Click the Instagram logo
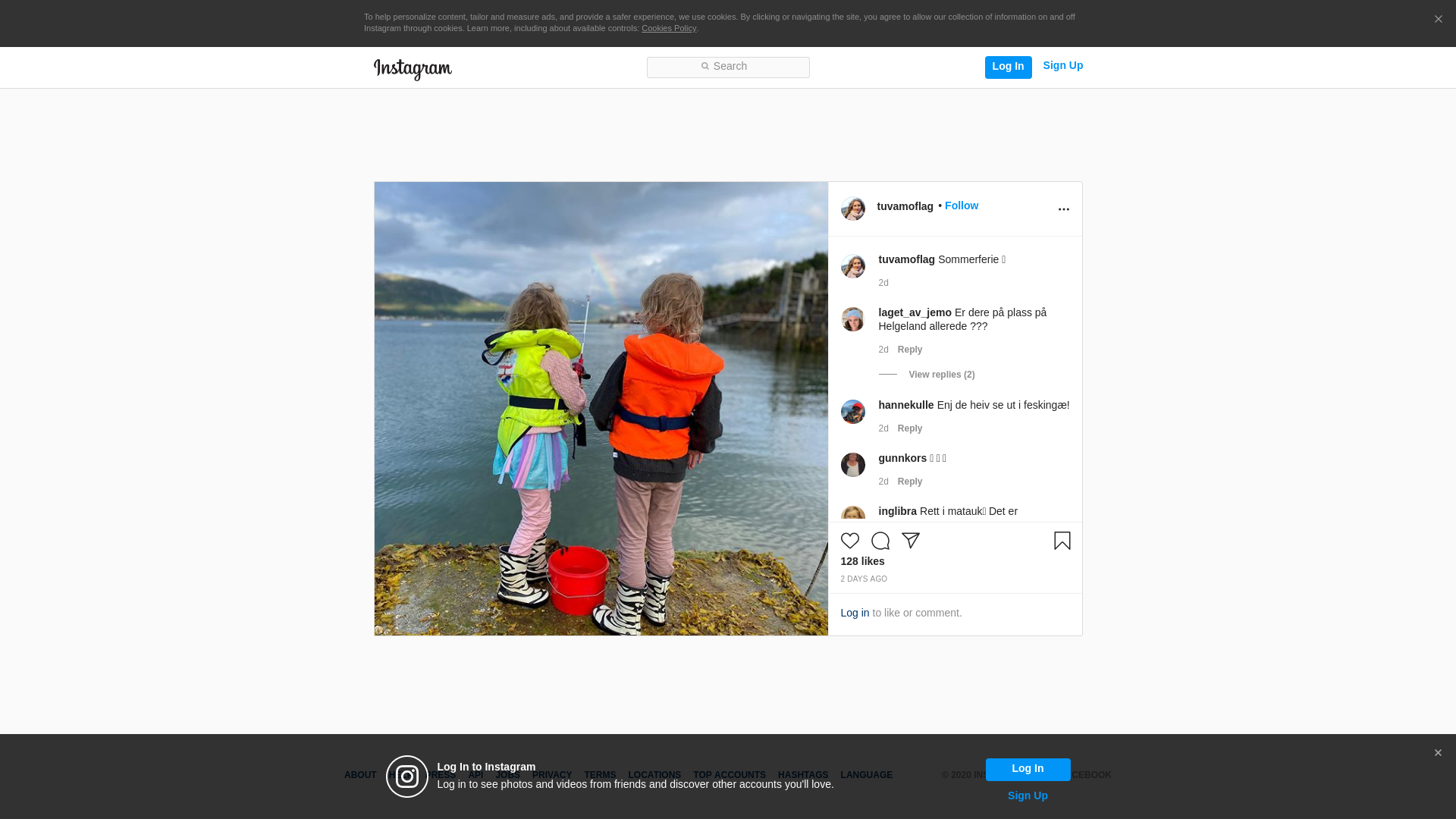Image resolution: width=1456 pixels, height=819 pixels. pyautogui.click(x=413, y=69)
